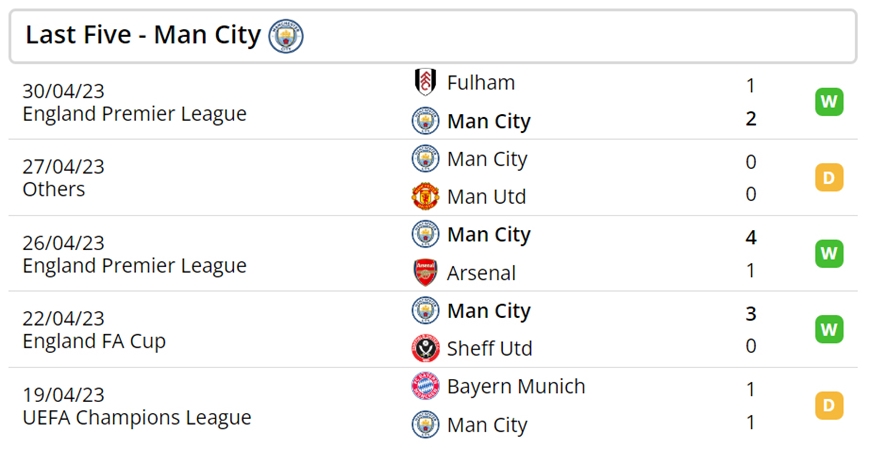Click the yellow D badge for Man Utd match
The image size is (870, 449).
829,178
